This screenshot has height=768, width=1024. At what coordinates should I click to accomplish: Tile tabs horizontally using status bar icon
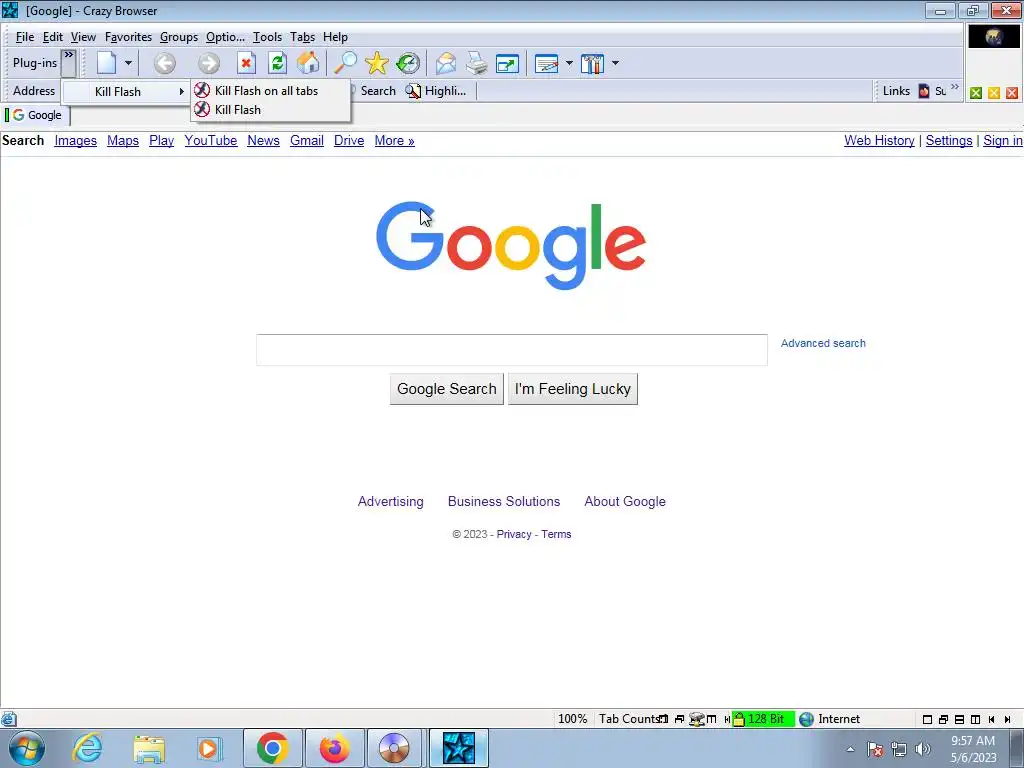pos(959,720)
